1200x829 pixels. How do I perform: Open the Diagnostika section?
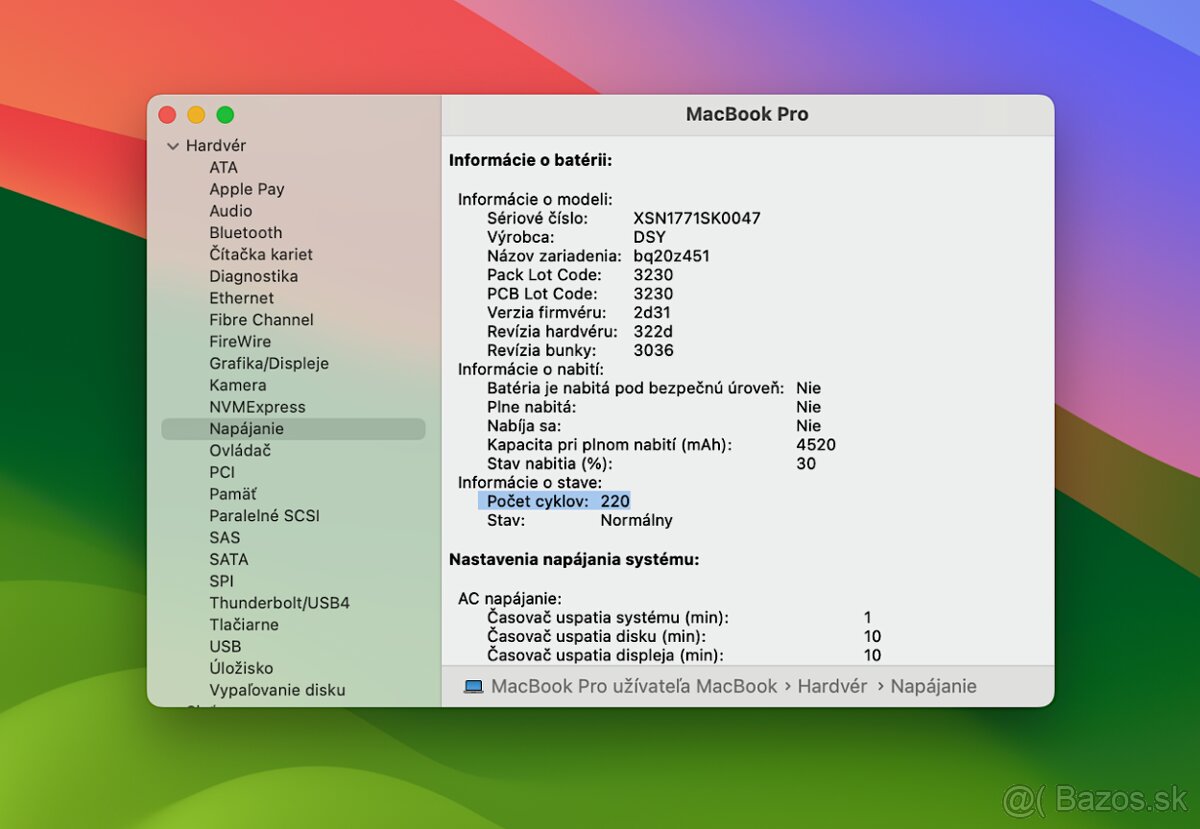(254, 276)
